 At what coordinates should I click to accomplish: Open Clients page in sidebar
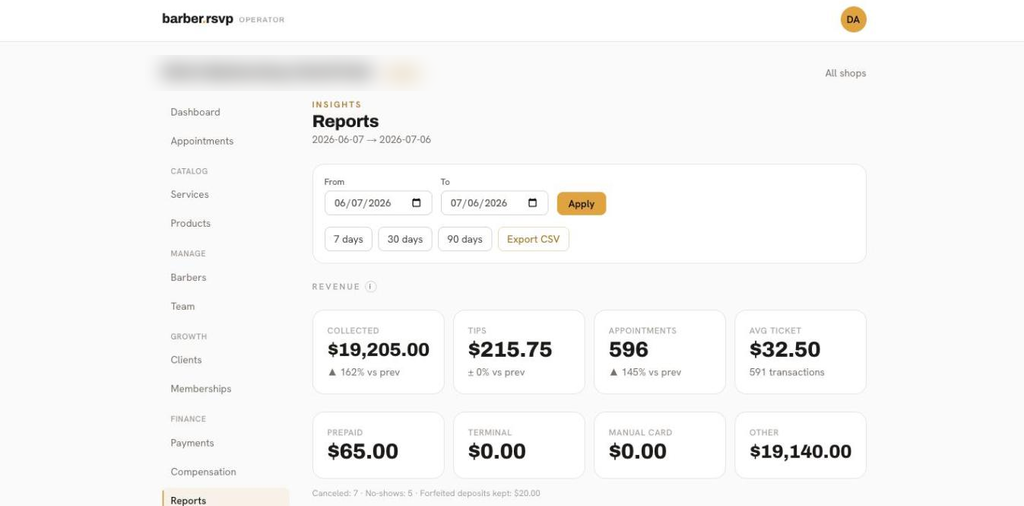click(186, 360)
